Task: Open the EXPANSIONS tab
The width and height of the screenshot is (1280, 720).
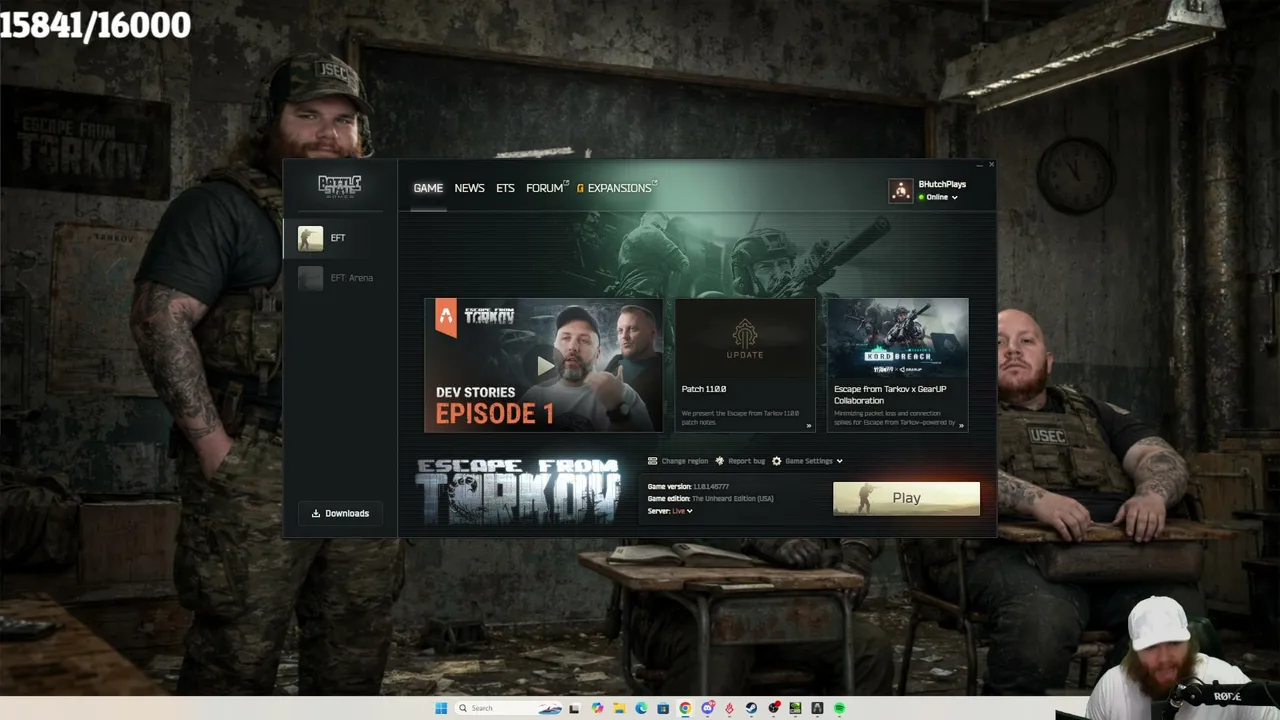Action: (617, 188)
